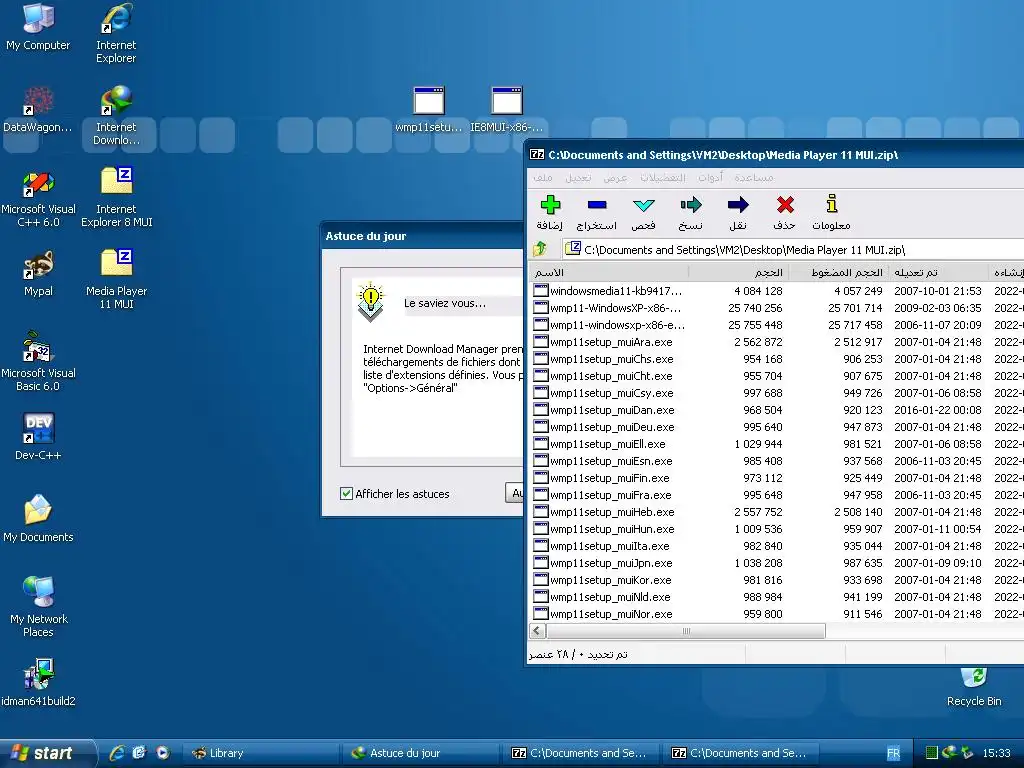This screenshot has height=768, width=1024.
Task: Select file wmp11setup_muiJpn.exe
Action: 611,562
